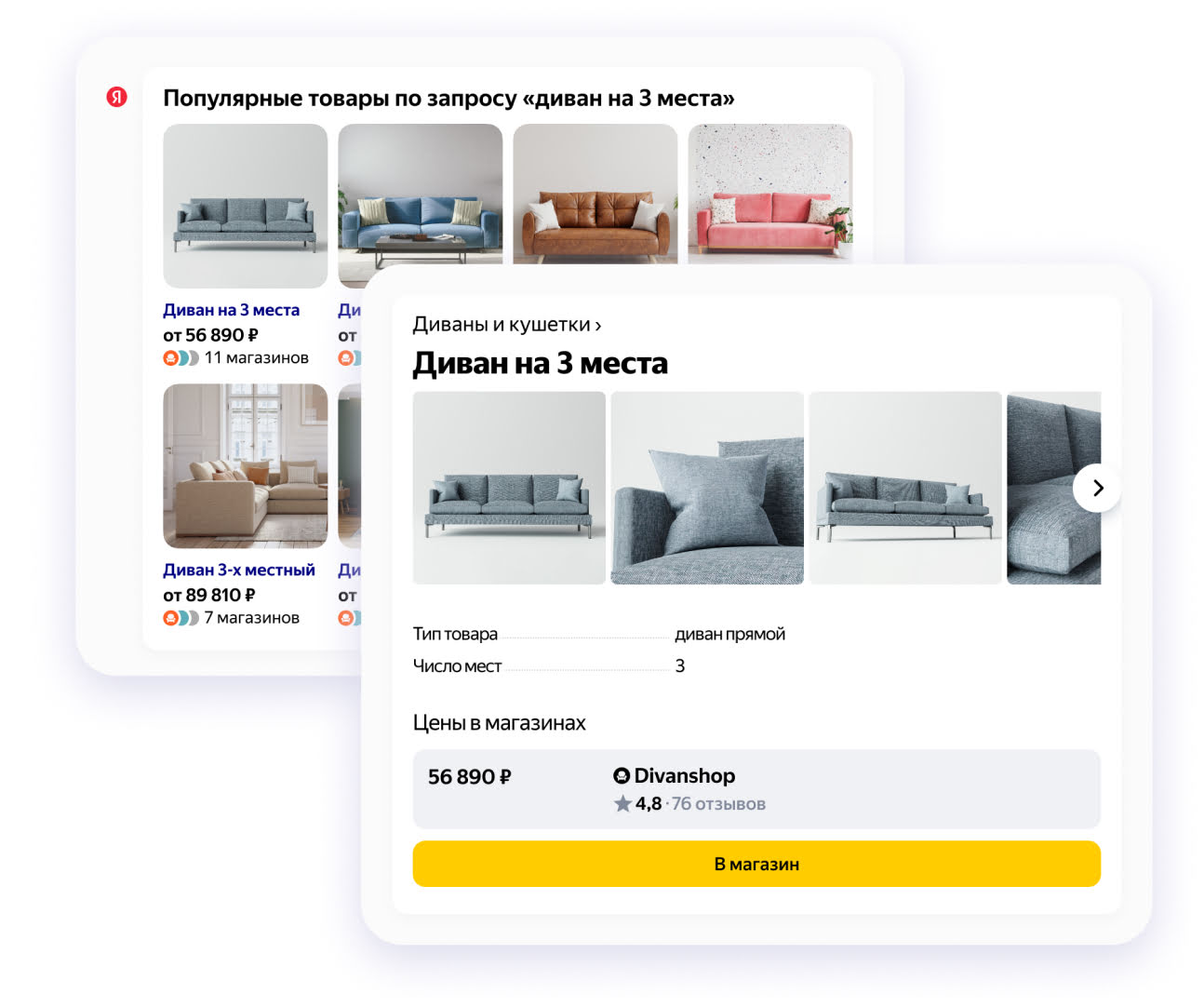Open the first front-view sofa gallery photo
This screenshot has width=1204, height=1007.
tap(509, 488)
